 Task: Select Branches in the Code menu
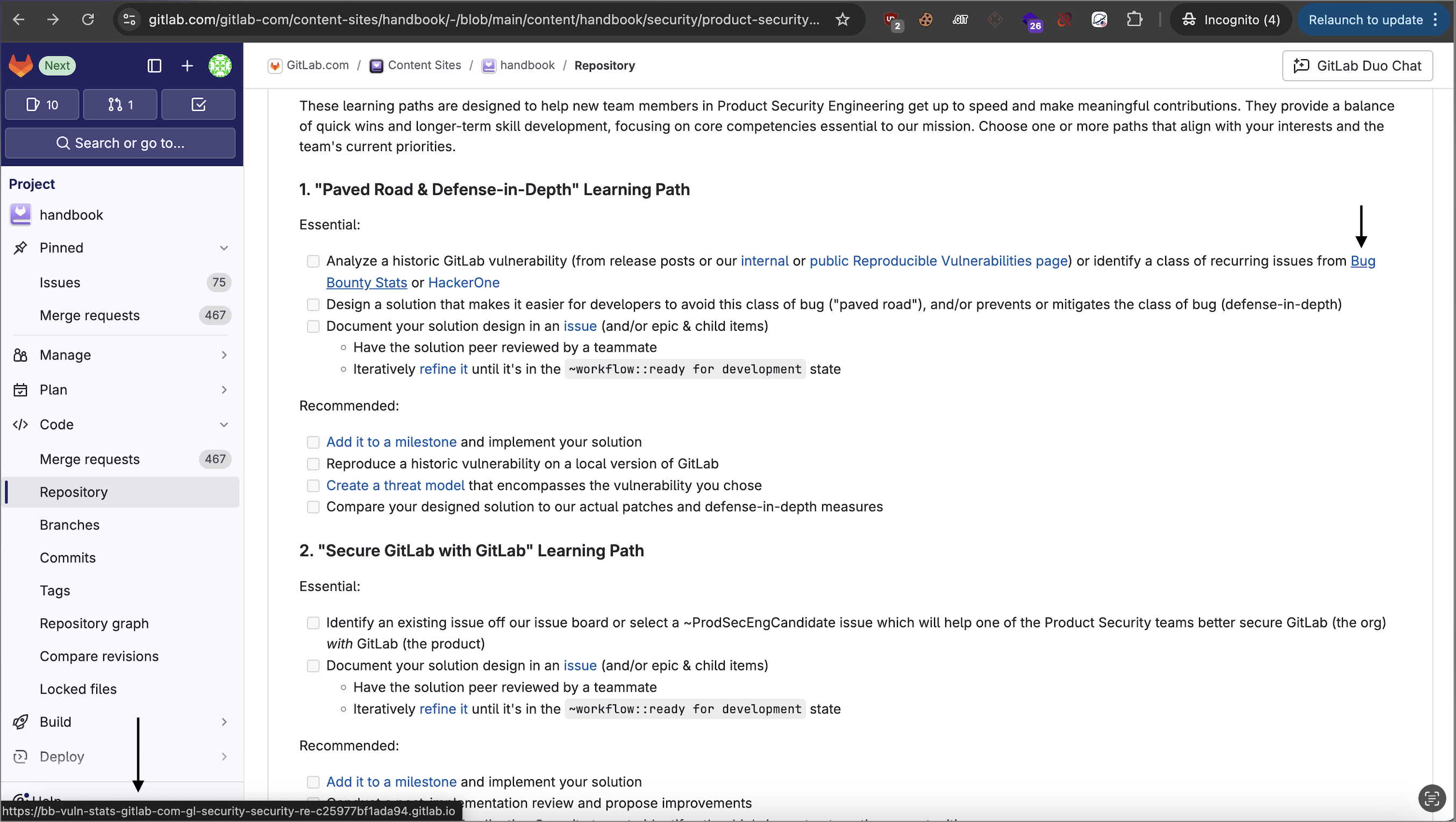click(69, 525)
